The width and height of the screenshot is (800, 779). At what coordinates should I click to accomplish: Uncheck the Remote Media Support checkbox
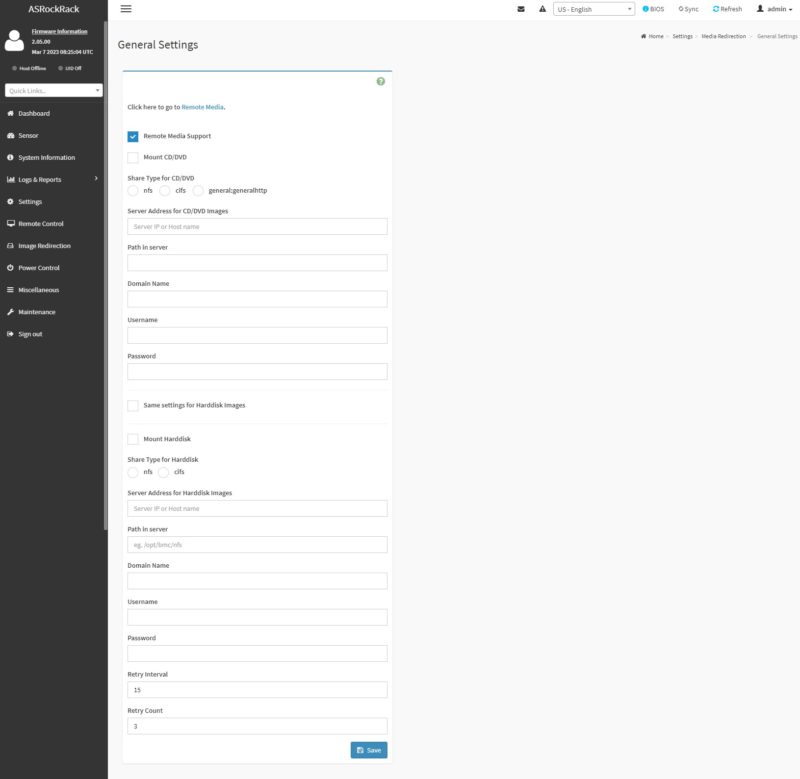point(133,136)
